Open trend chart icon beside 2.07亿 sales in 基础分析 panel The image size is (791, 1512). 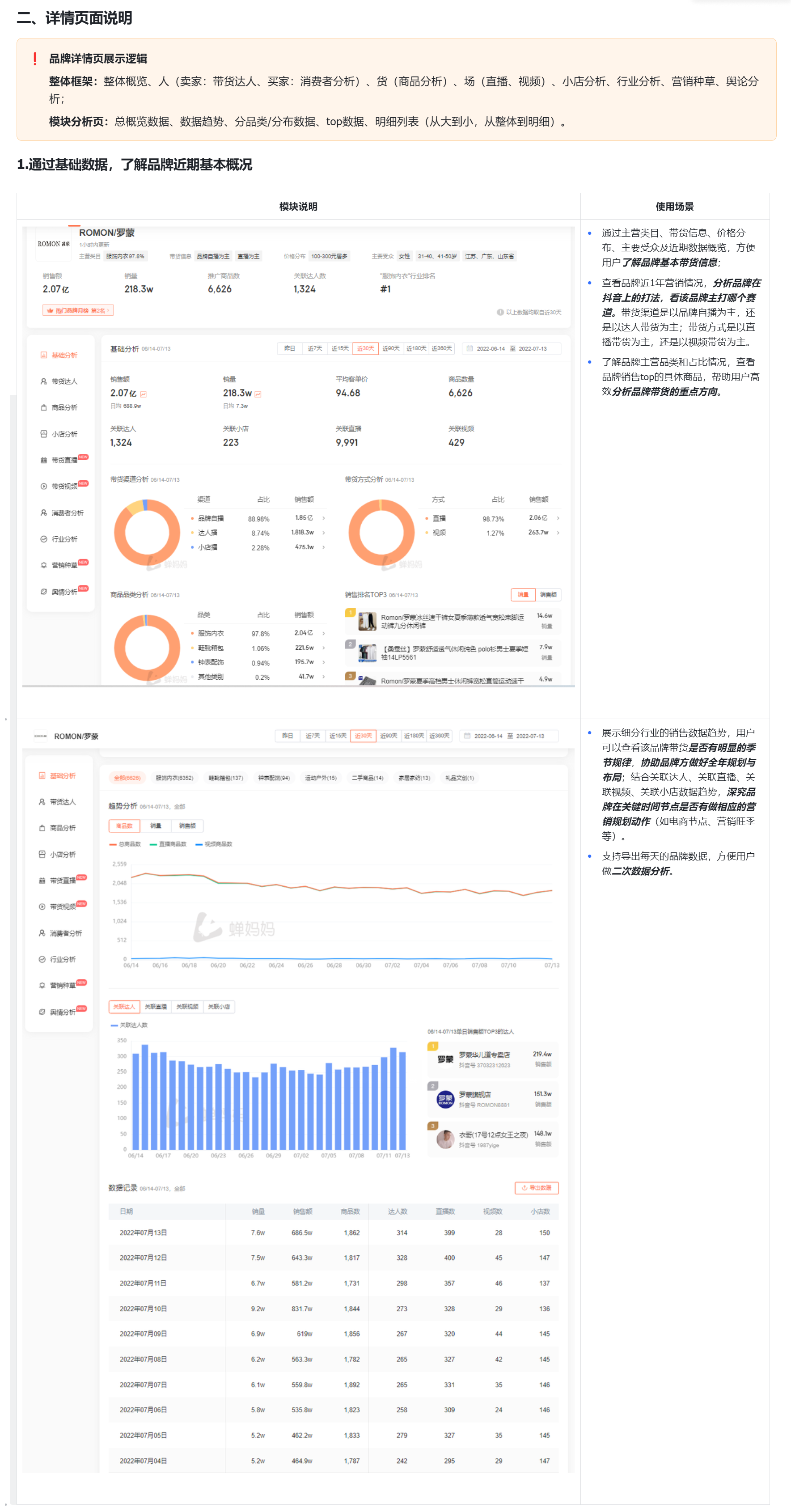coord(143,394)
